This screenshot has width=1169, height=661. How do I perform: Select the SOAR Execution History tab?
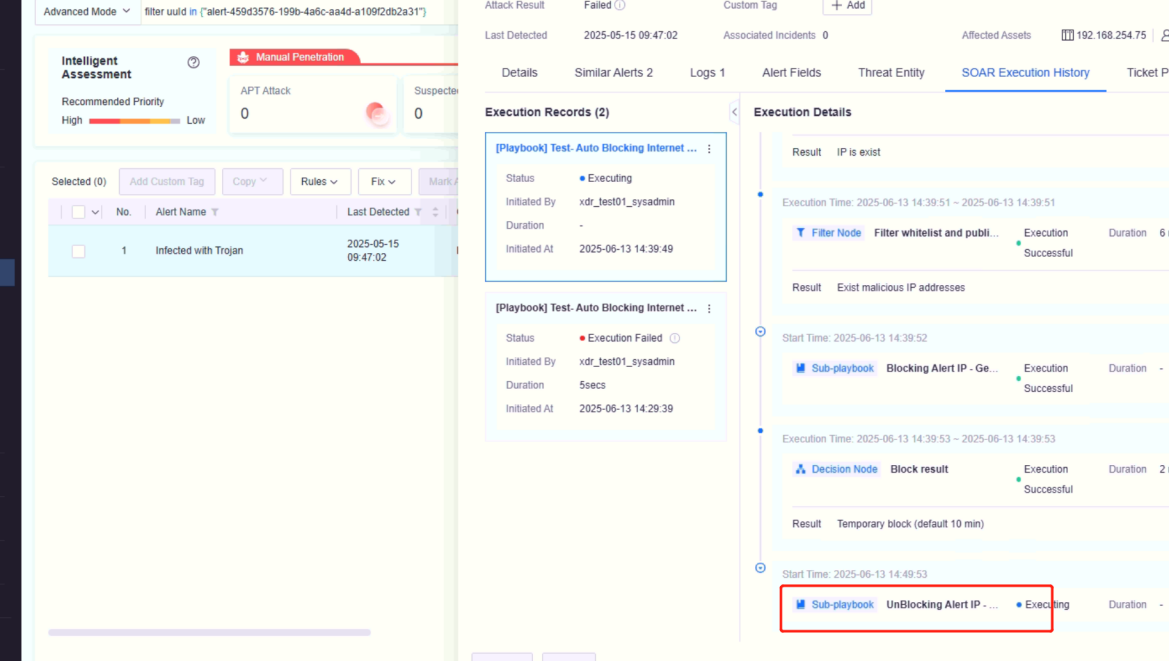tap(1025, 72)
